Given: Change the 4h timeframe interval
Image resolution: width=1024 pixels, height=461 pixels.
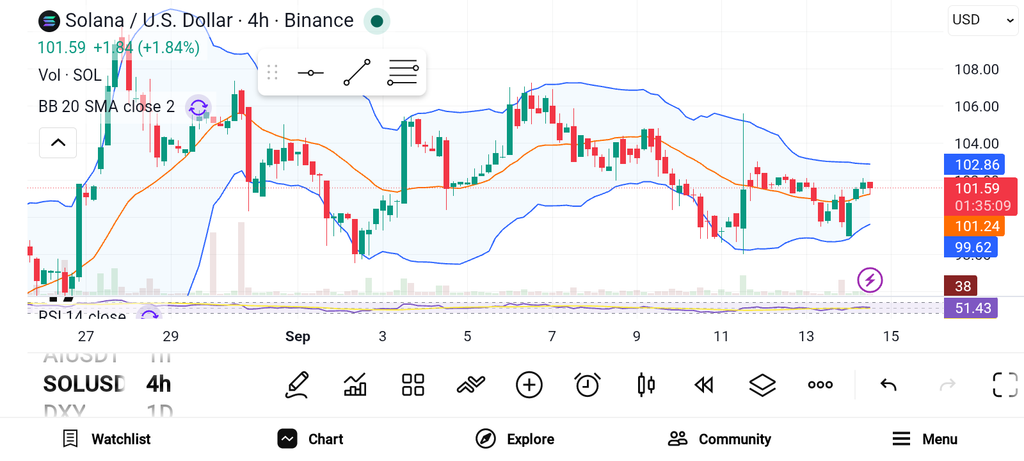Looking at the screenshot, I should (159, 384).
